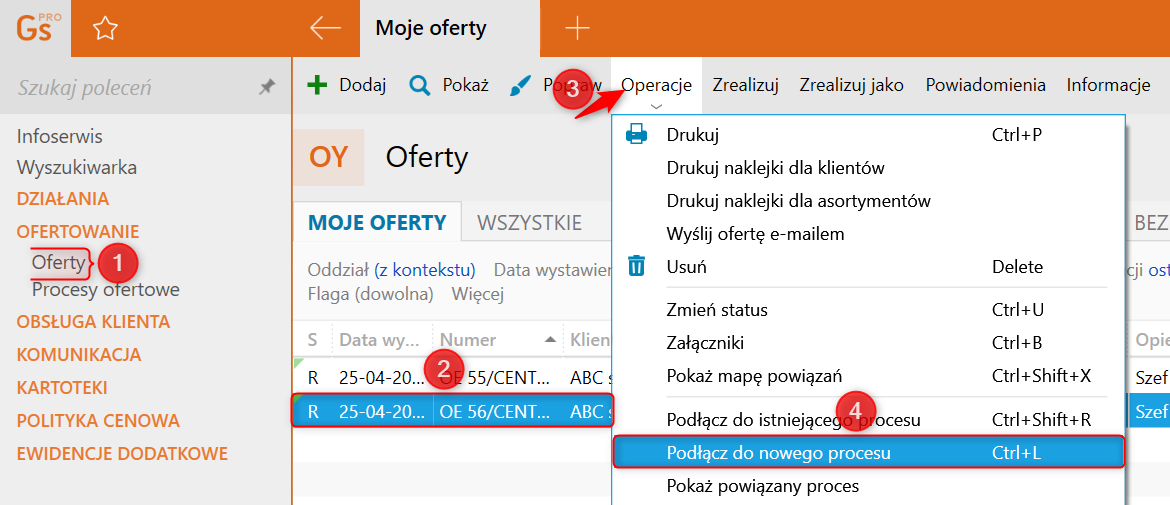Expand the KARTOTEKI sidebar section
1170x505 pixels.
tap(62, 388)
